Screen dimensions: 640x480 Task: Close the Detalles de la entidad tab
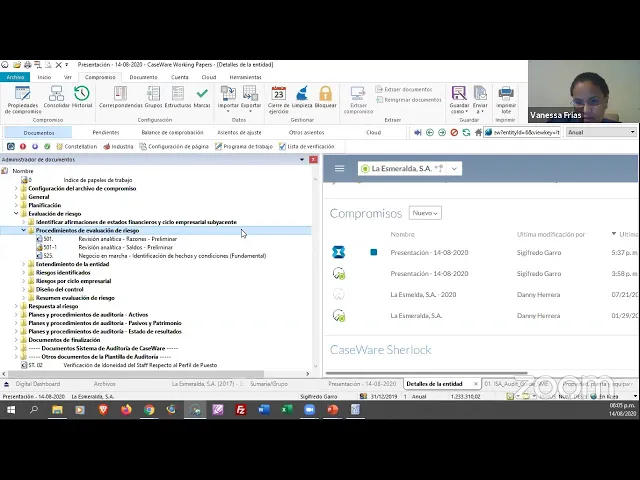476,384
